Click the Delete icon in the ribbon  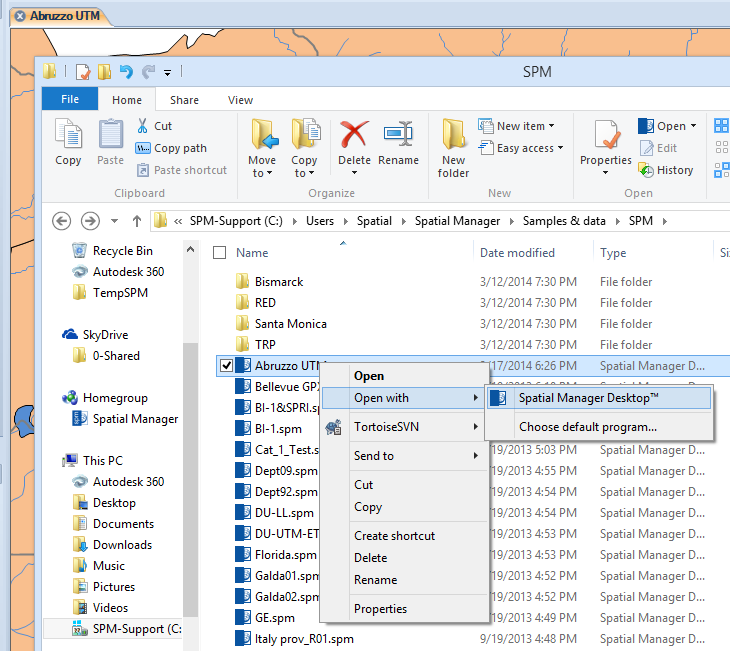pos(354,136)
